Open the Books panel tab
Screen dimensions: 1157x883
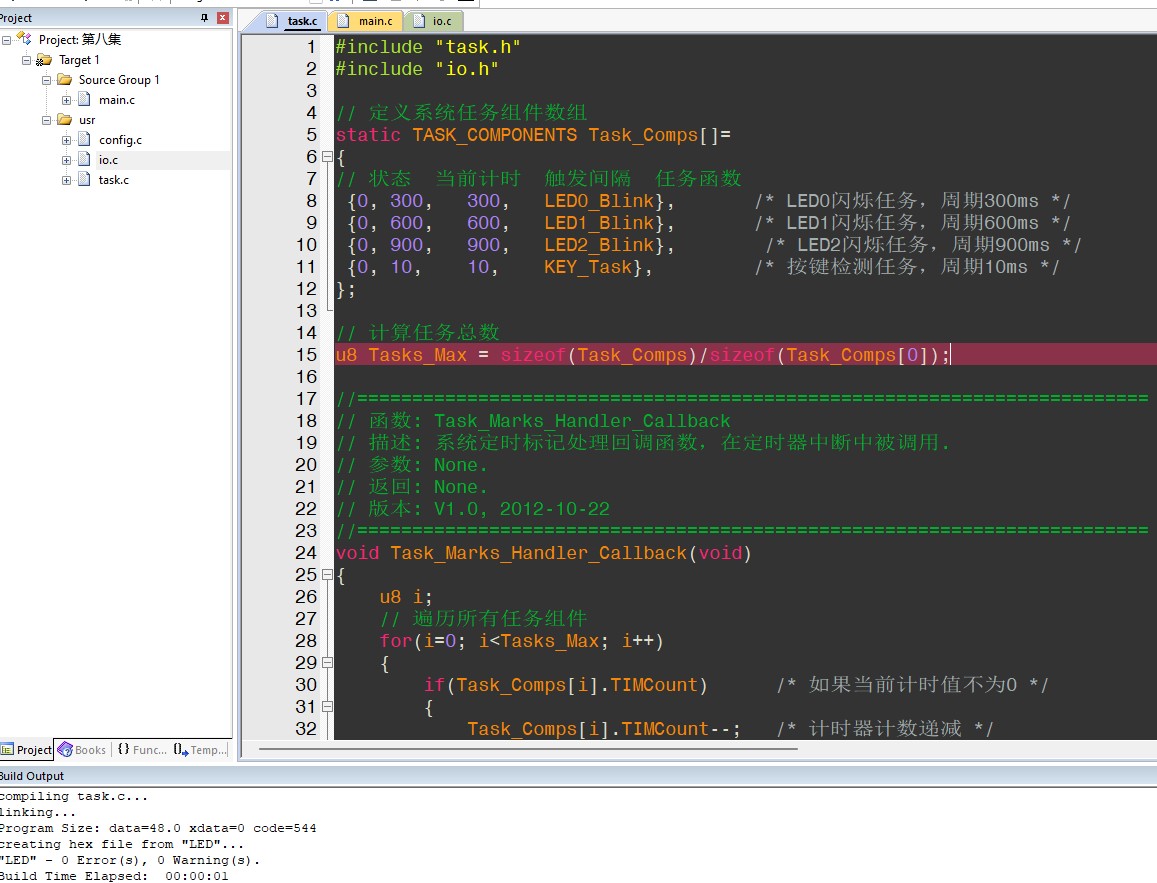pos(82,750)
